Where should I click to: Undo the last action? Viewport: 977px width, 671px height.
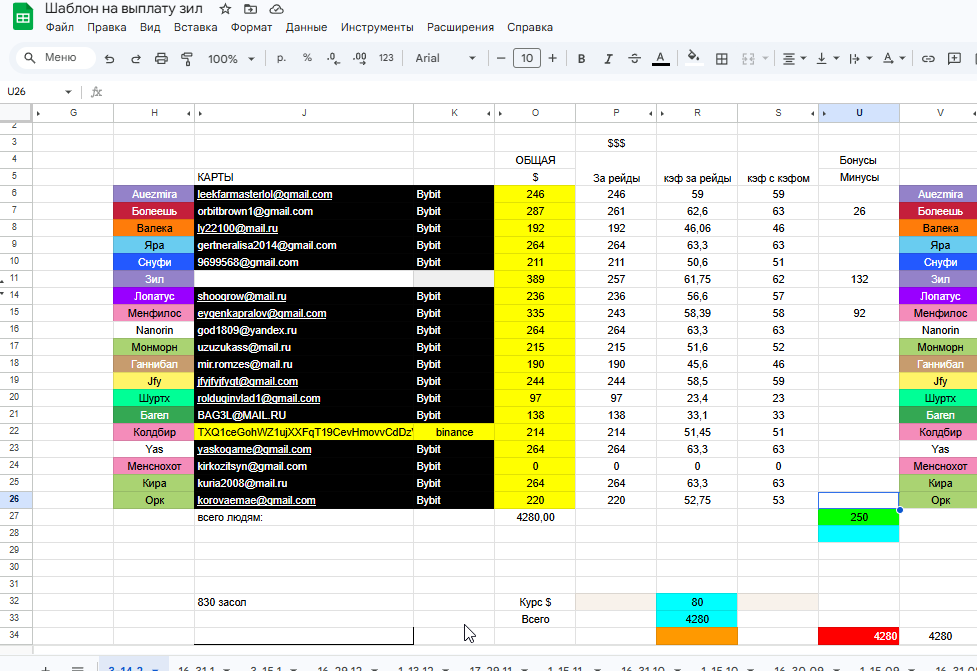tap(110, 59)
